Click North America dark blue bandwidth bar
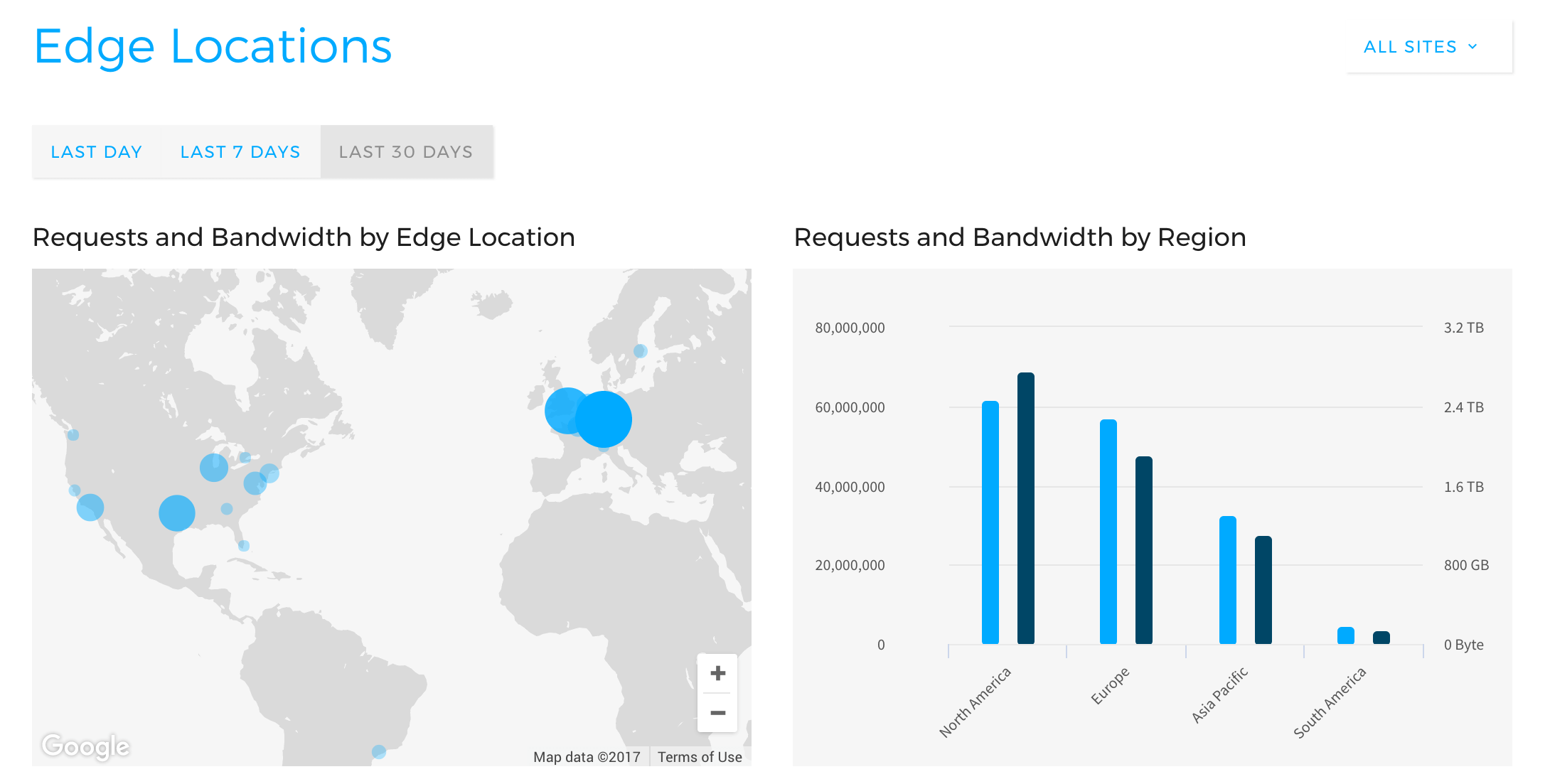Image resolution: width=1550 pixels, height=784 pixels. pyautogui.click(x=1026, y=508)
